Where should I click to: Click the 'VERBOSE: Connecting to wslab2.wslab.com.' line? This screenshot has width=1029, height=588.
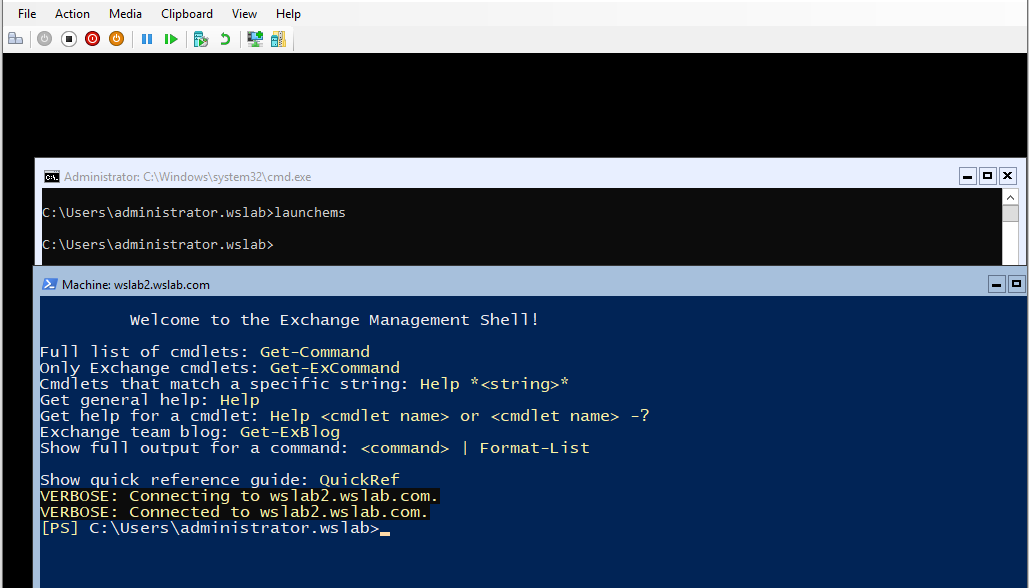(240, 496)
